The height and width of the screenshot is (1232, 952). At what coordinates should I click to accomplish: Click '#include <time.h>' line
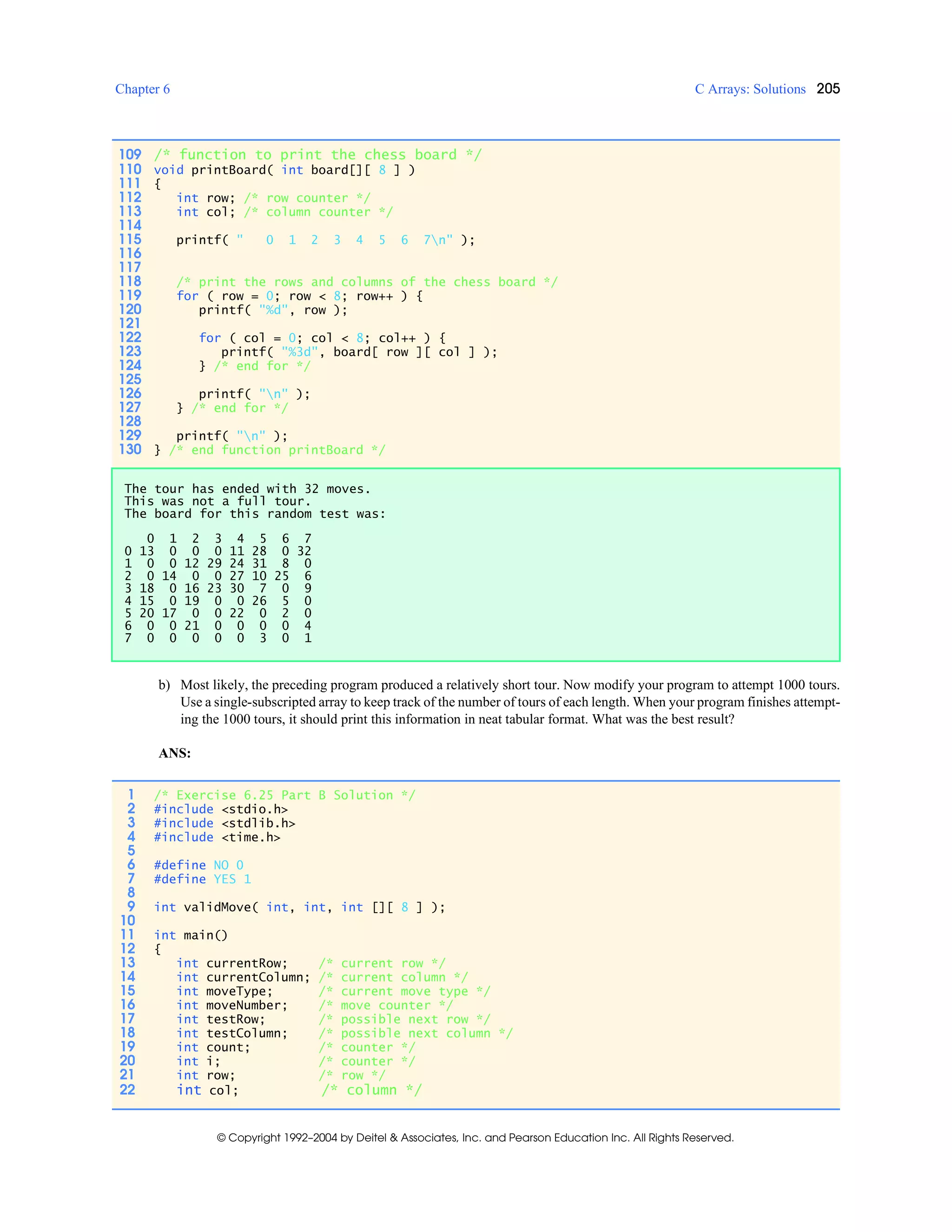coord(217,838)
